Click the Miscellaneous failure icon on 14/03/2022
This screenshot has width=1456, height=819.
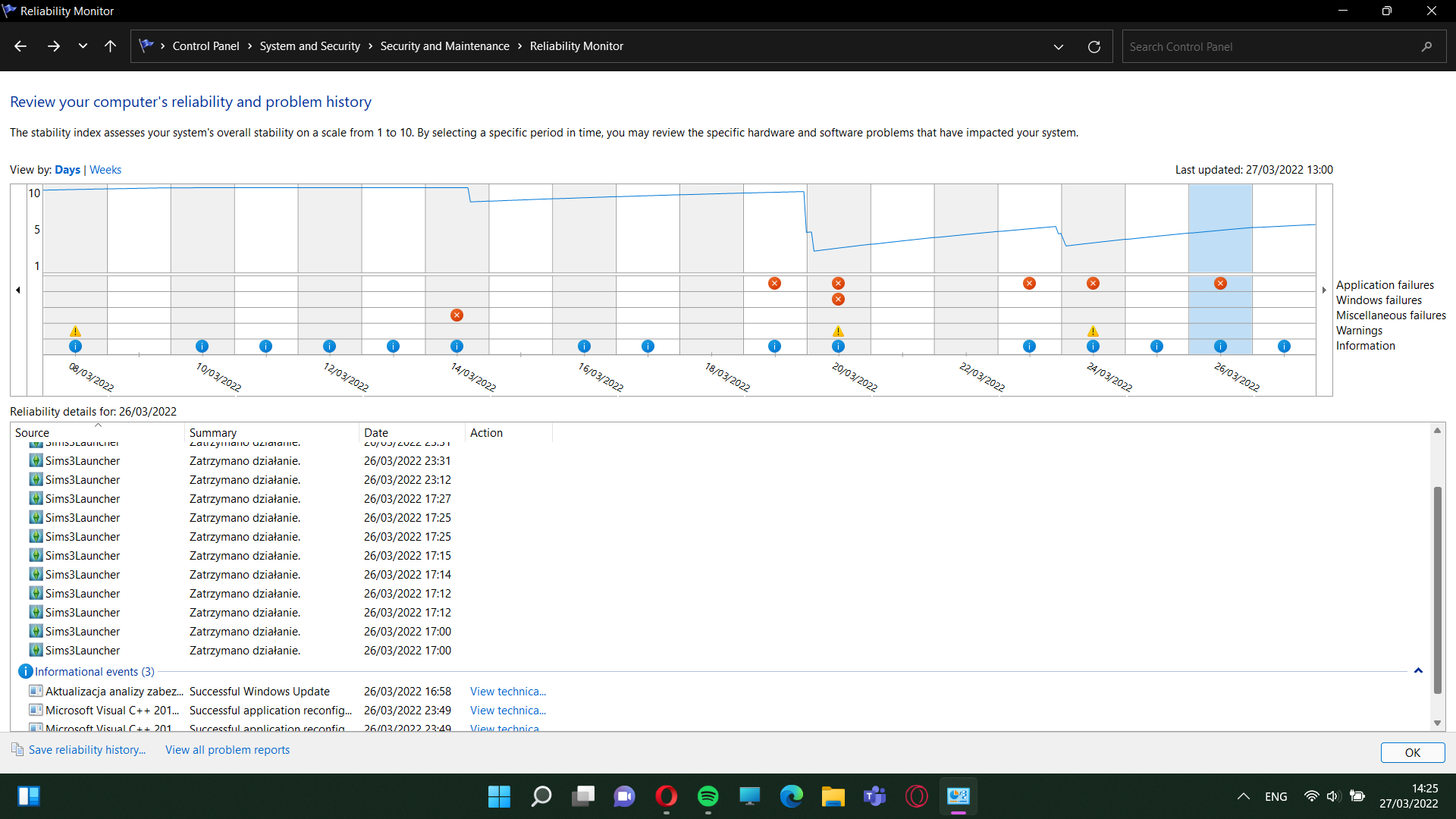(457, 315)
